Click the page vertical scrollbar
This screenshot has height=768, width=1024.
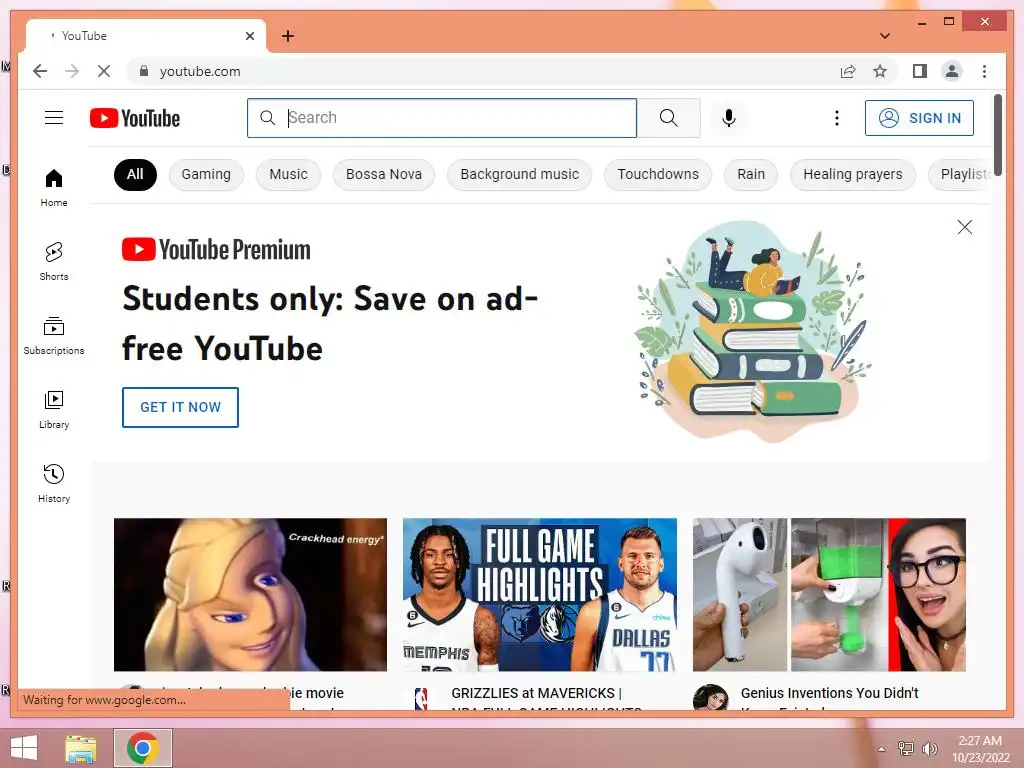pos(997,134)
